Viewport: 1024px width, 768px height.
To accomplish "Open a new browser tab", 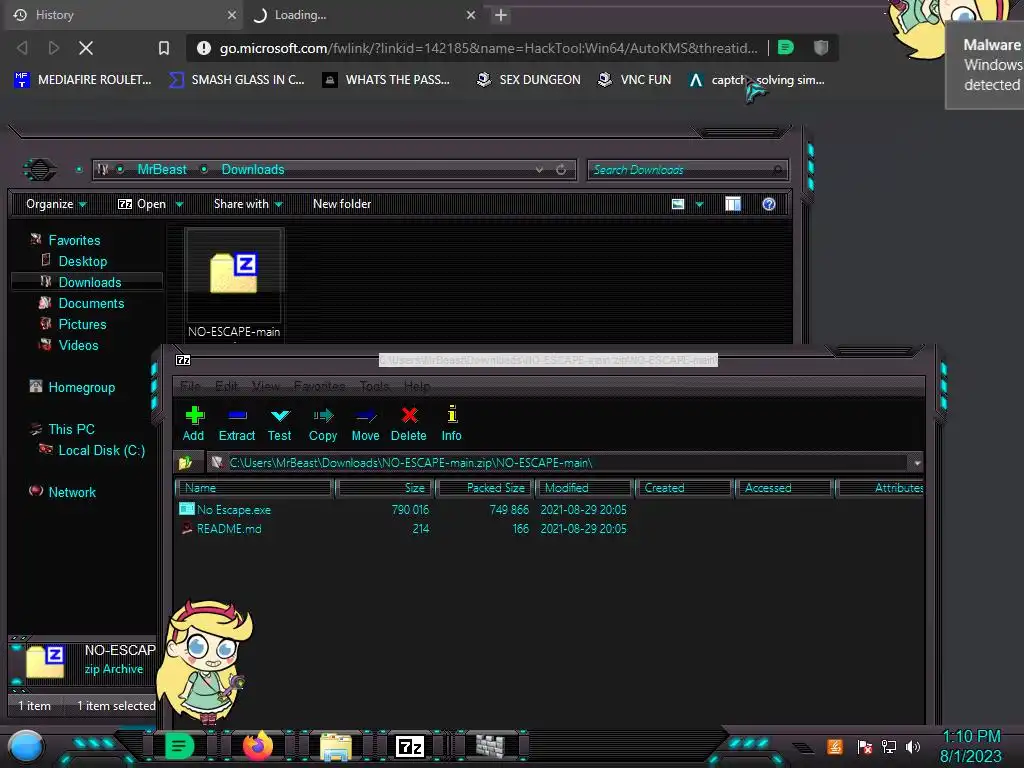I will [x=501, y=15].
